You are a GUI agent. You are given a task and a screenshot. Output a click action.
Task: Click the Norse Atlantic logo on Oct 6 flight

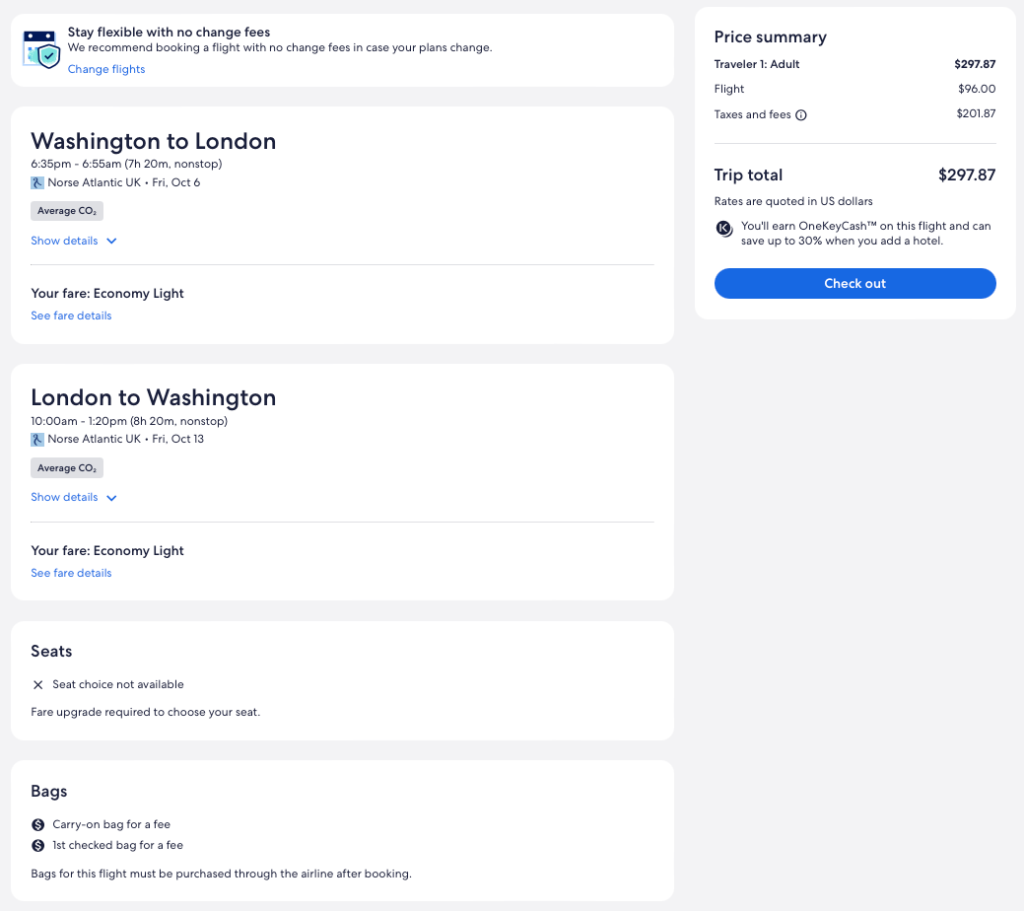coord(37,183)
